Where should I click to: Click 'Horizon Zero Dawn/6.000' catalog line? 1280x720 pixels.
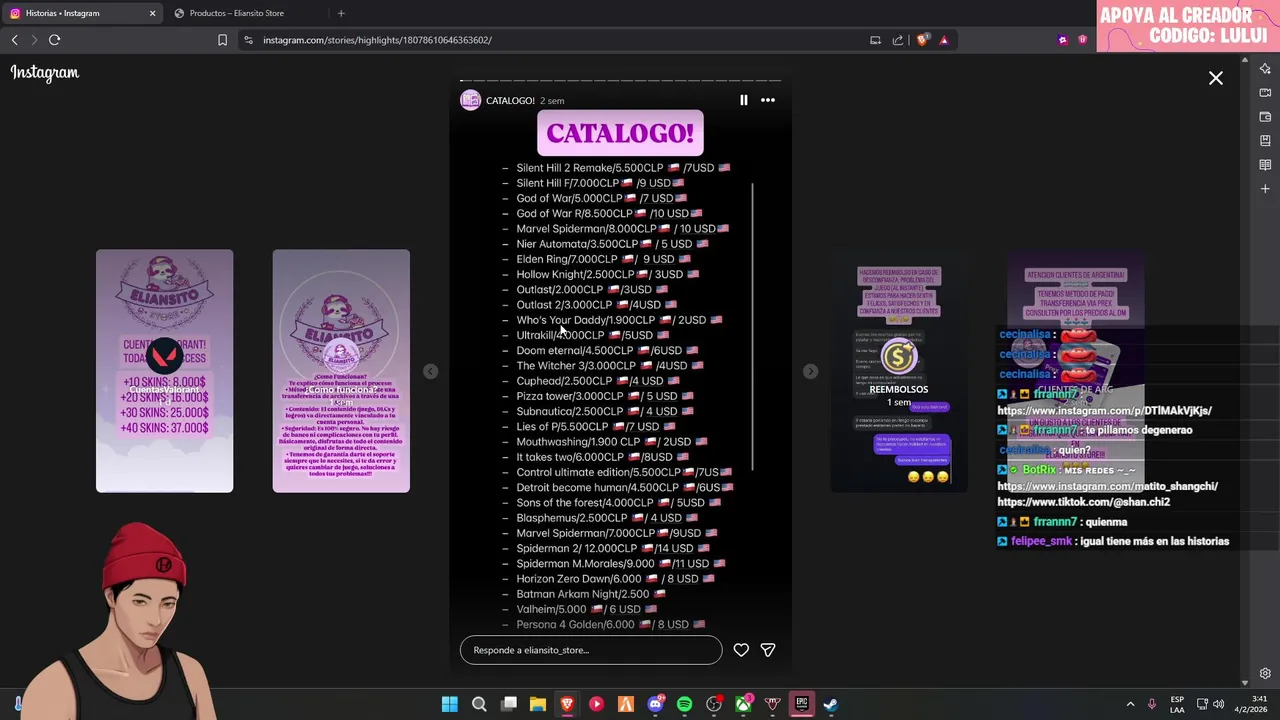[615, 579]
